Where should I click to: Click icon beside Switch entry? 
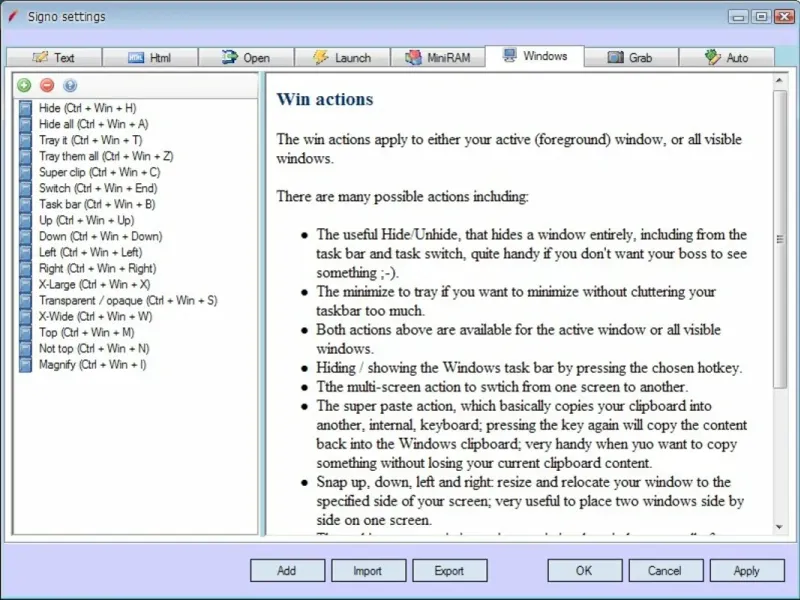[26, 188]
